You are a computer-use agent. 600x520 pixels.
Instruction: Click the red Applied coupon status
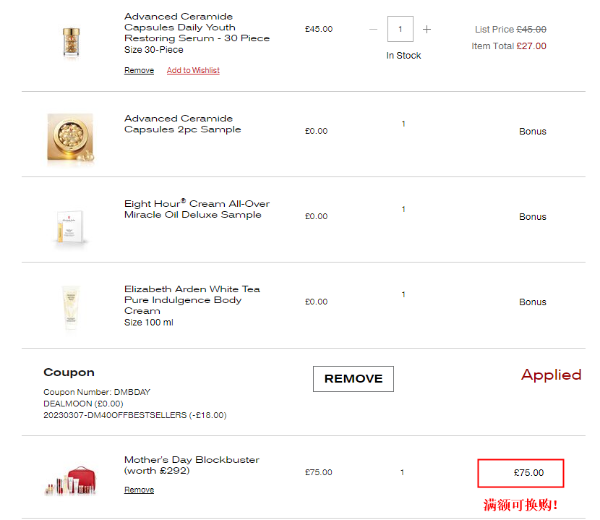(551, 375)
